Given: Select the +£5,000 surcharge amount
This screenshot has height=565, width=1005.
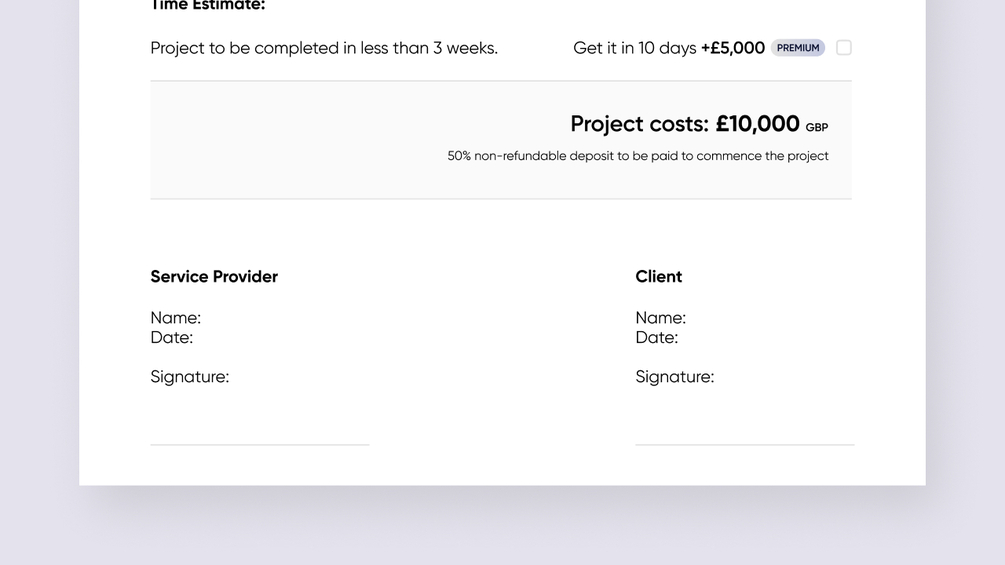Looking at the screenshot, I should [733, 48].
